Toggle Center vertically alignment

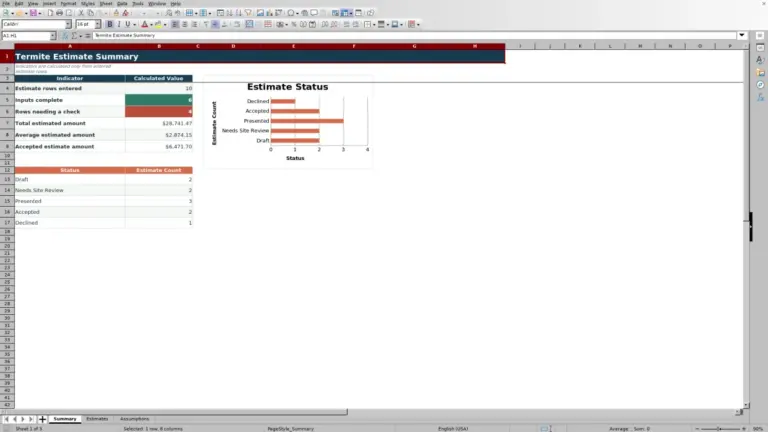[x=216, y=24]
